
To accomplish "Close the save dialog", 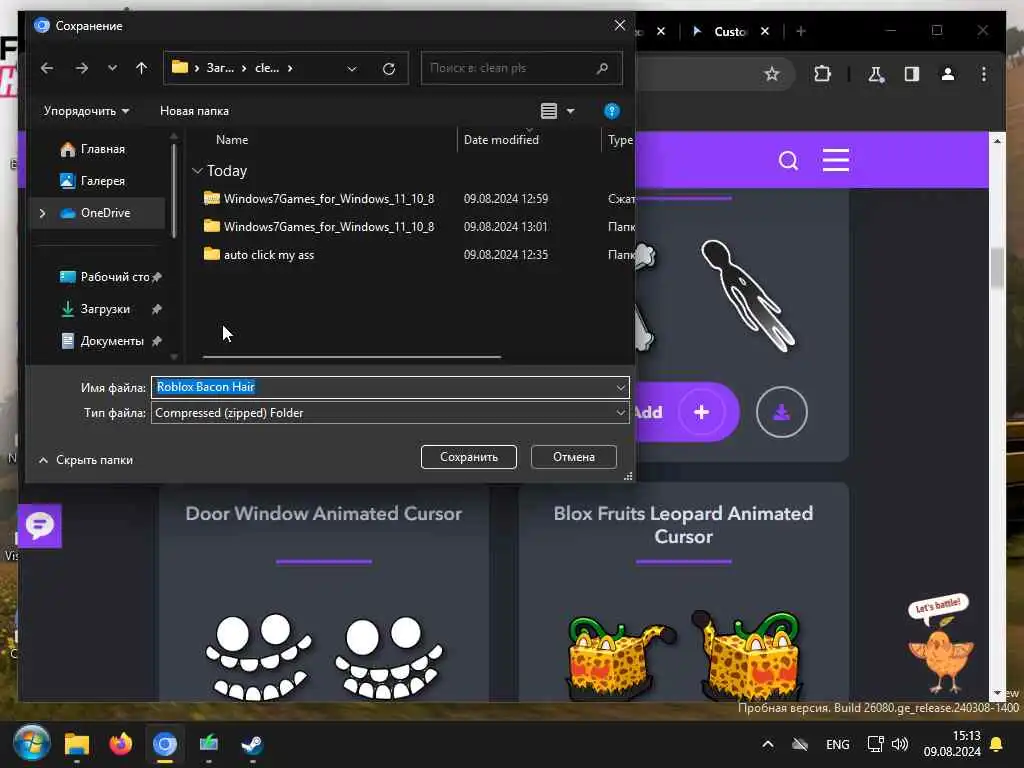I will click(619, 25).
